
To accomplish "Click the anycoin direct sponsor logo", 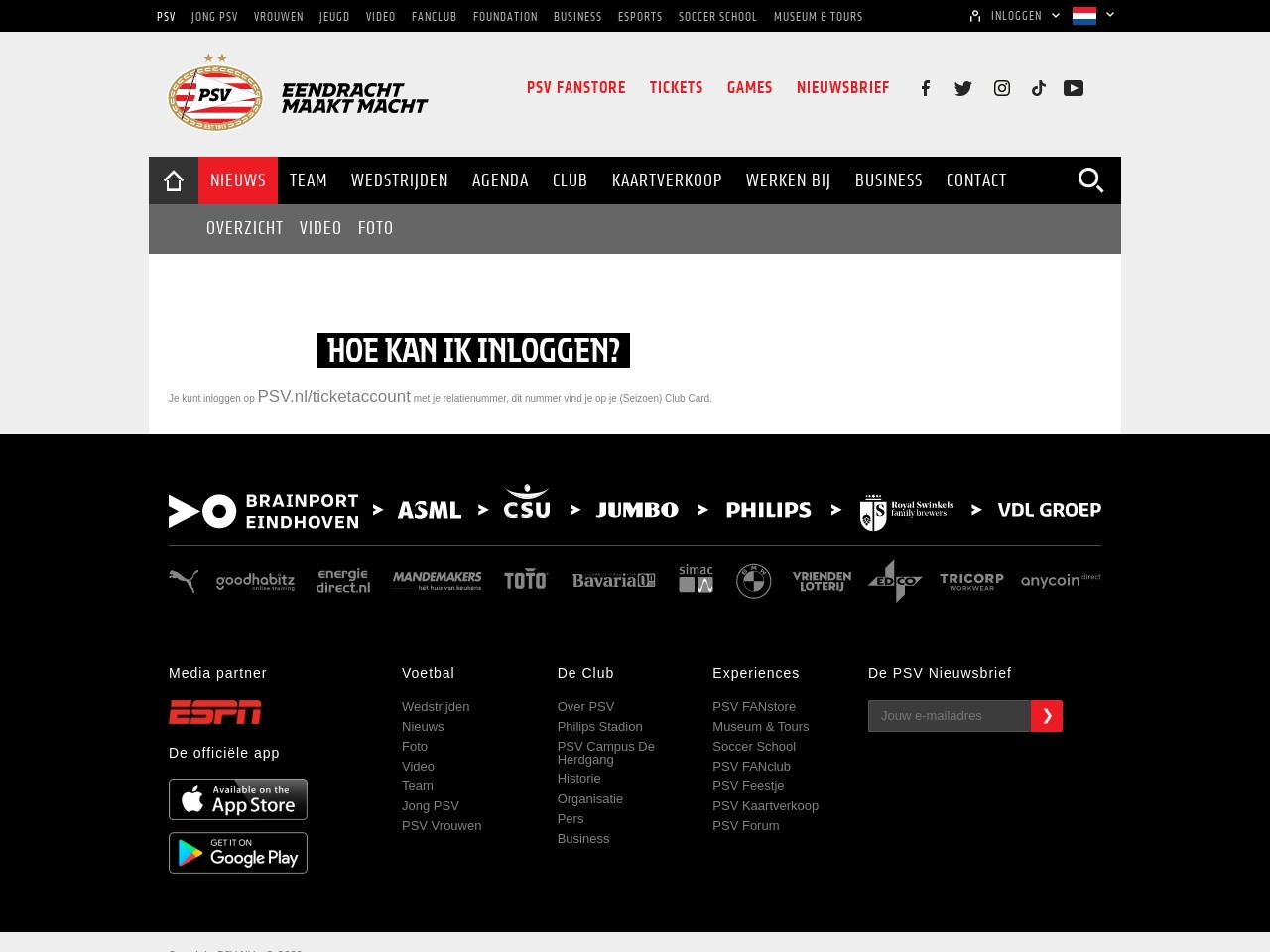I will pyautogui.click(x=1061, y=580).
